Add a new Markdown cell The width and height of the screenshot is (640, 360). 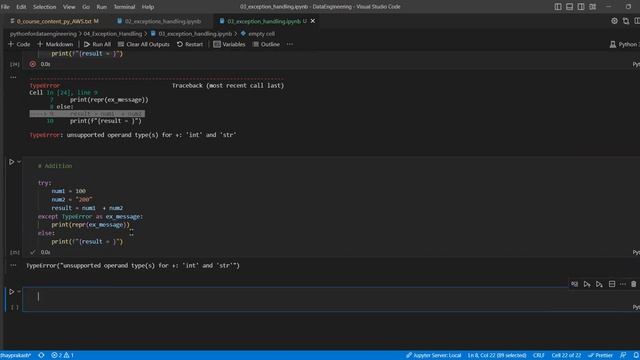point(55,44)
